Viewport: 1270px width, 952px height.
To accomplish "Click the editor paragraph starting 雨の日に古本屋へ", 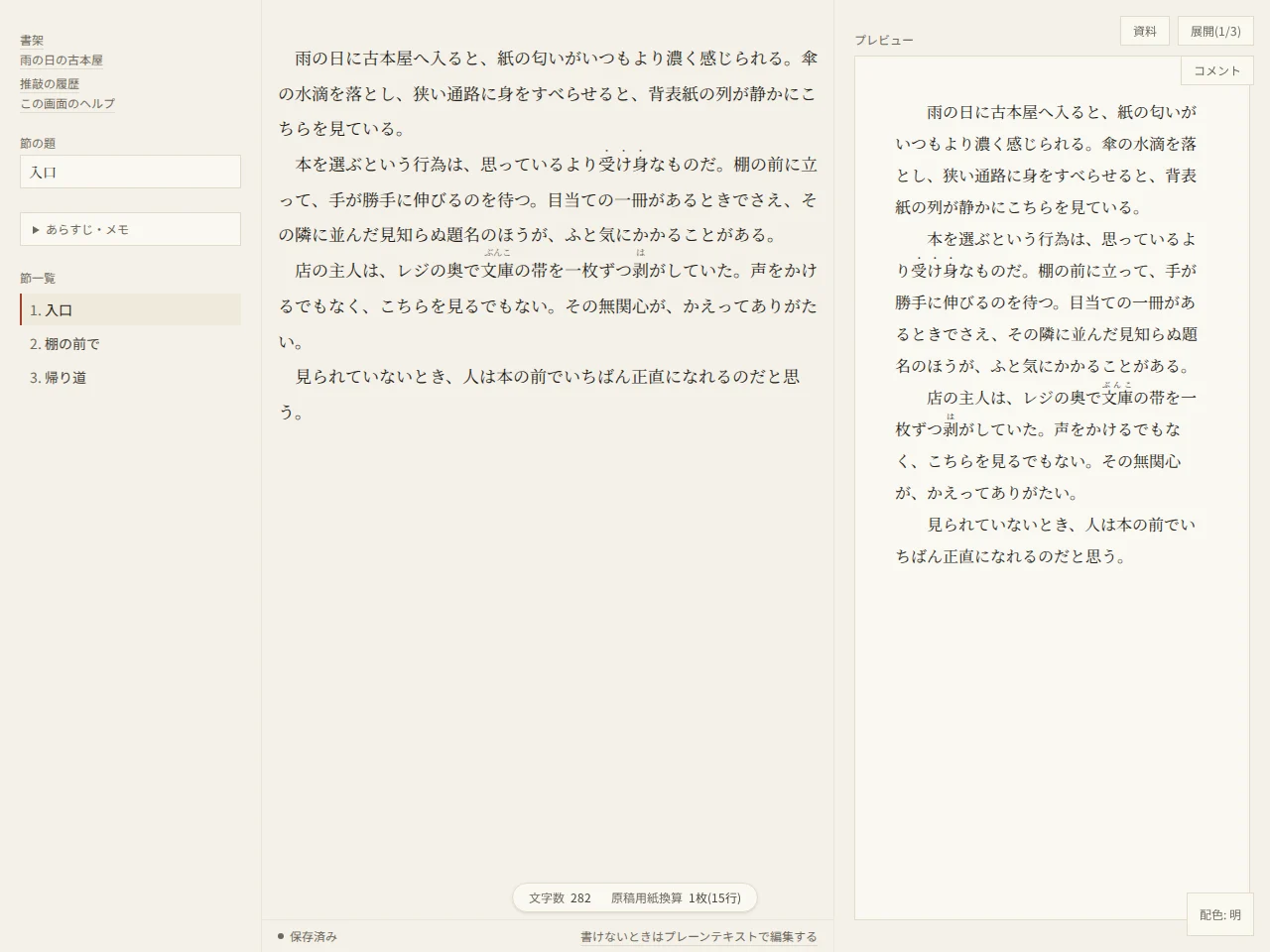I will click(548, 93).
